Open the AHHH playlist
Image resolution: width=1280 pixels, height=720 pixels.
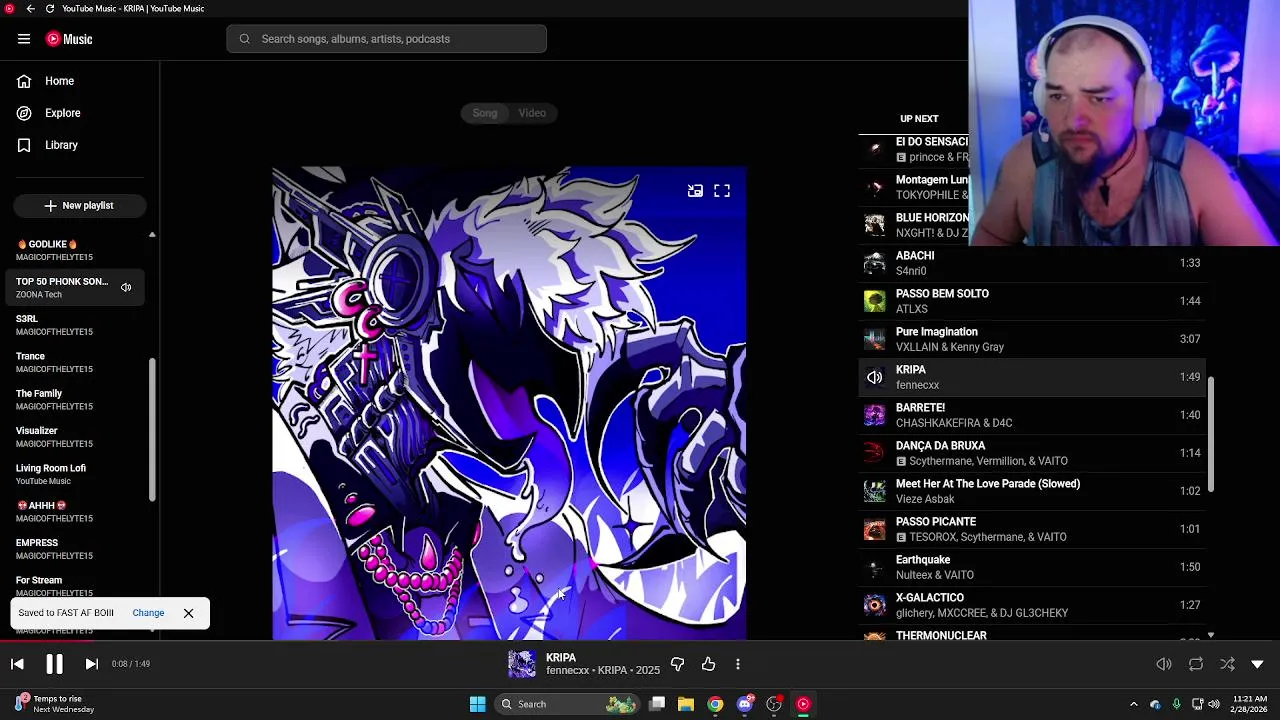click(75, 511)
